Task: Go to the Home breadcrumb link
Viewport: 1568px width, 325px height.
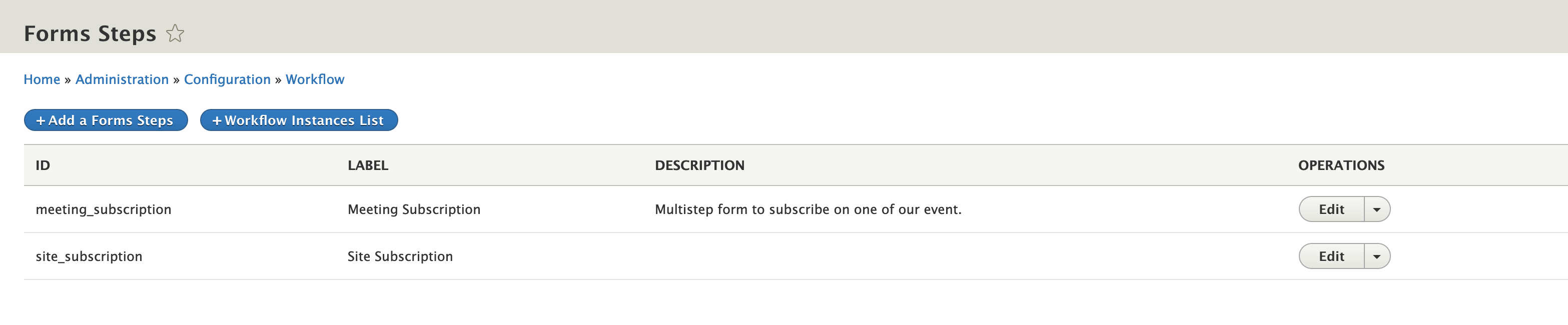Action: click(42, 79)
